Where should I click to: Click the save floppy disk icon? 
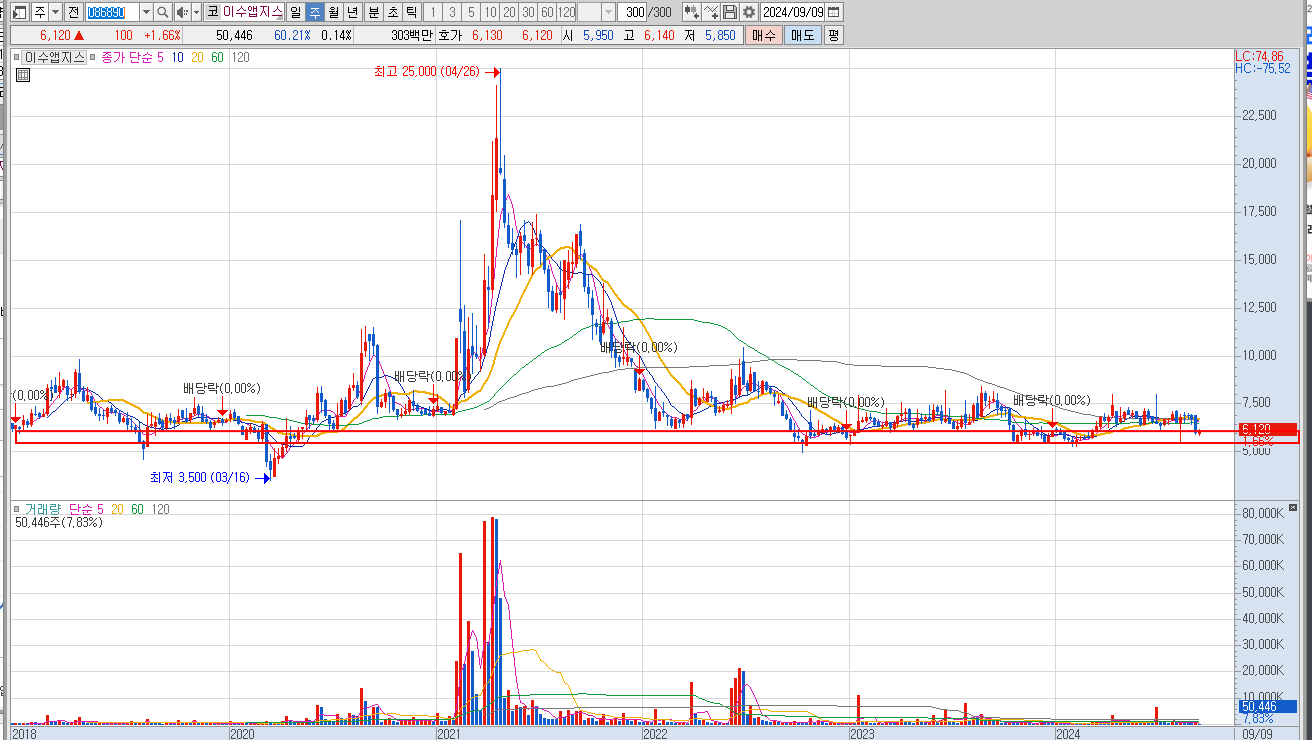[x=730, y=12]
